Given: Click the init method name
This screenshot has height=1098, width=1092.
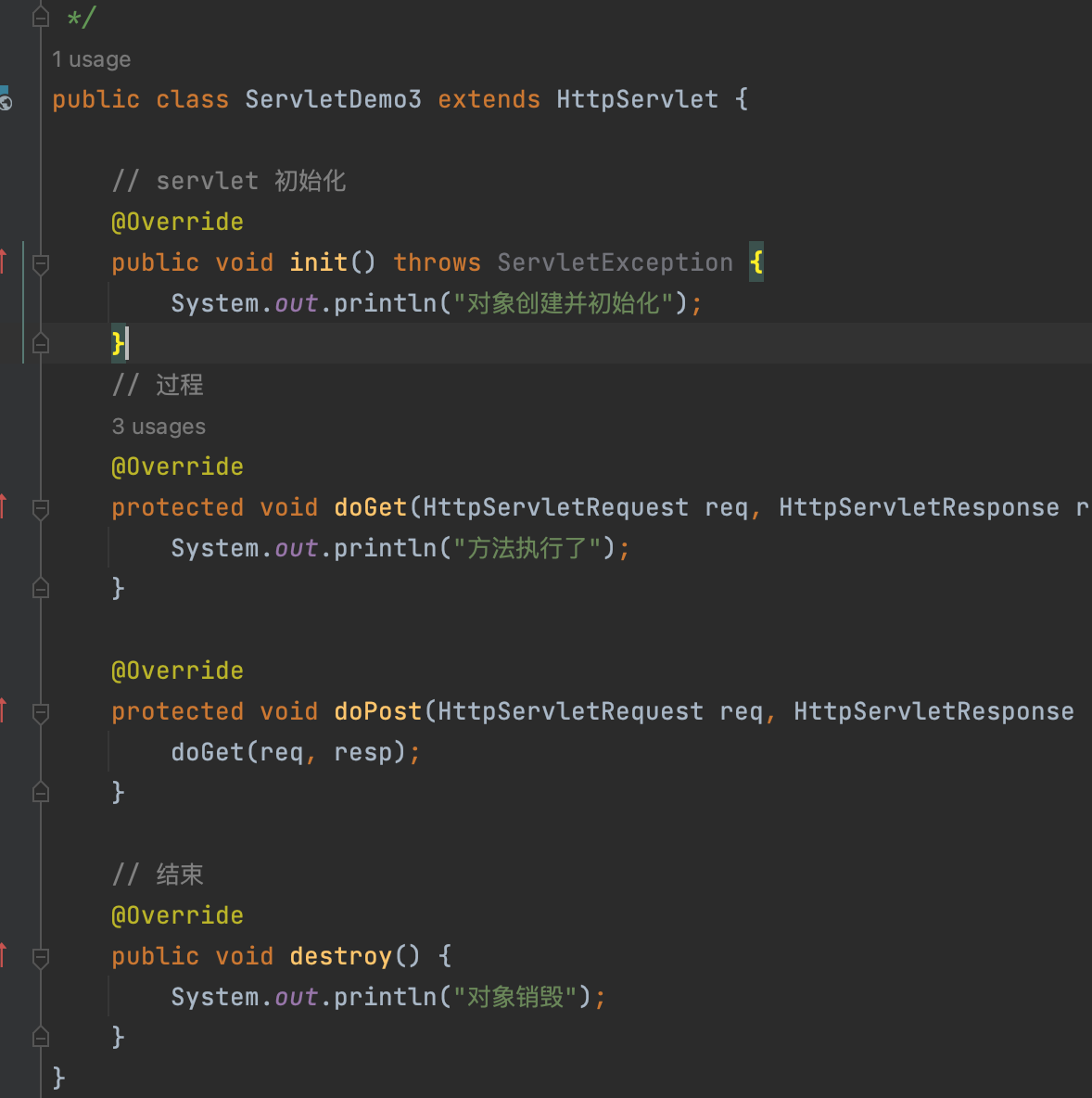Looking at the screenshot, I should pyautogui.click(x=319, y=262).
